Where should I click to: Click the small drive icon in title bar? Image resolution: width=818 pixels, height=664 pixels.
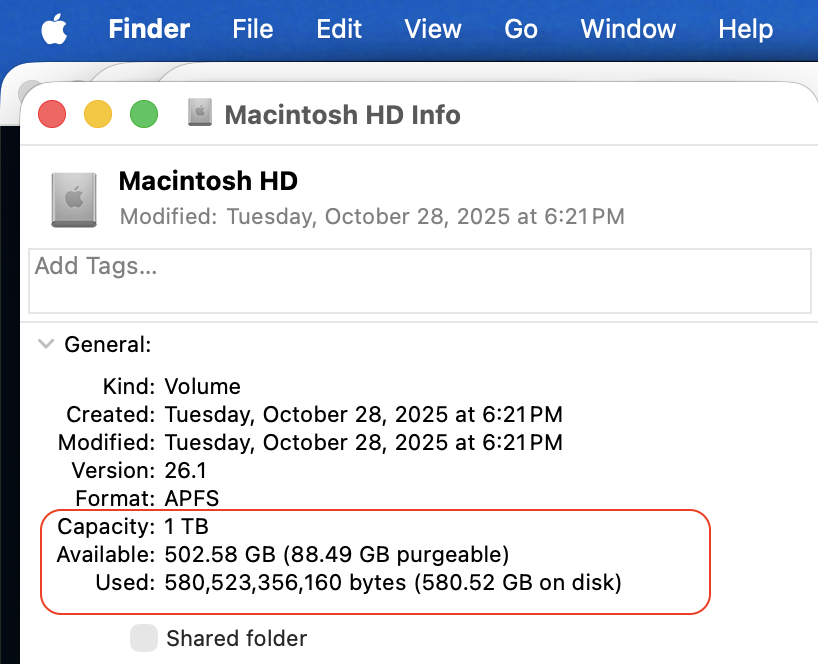coord(201,113)
